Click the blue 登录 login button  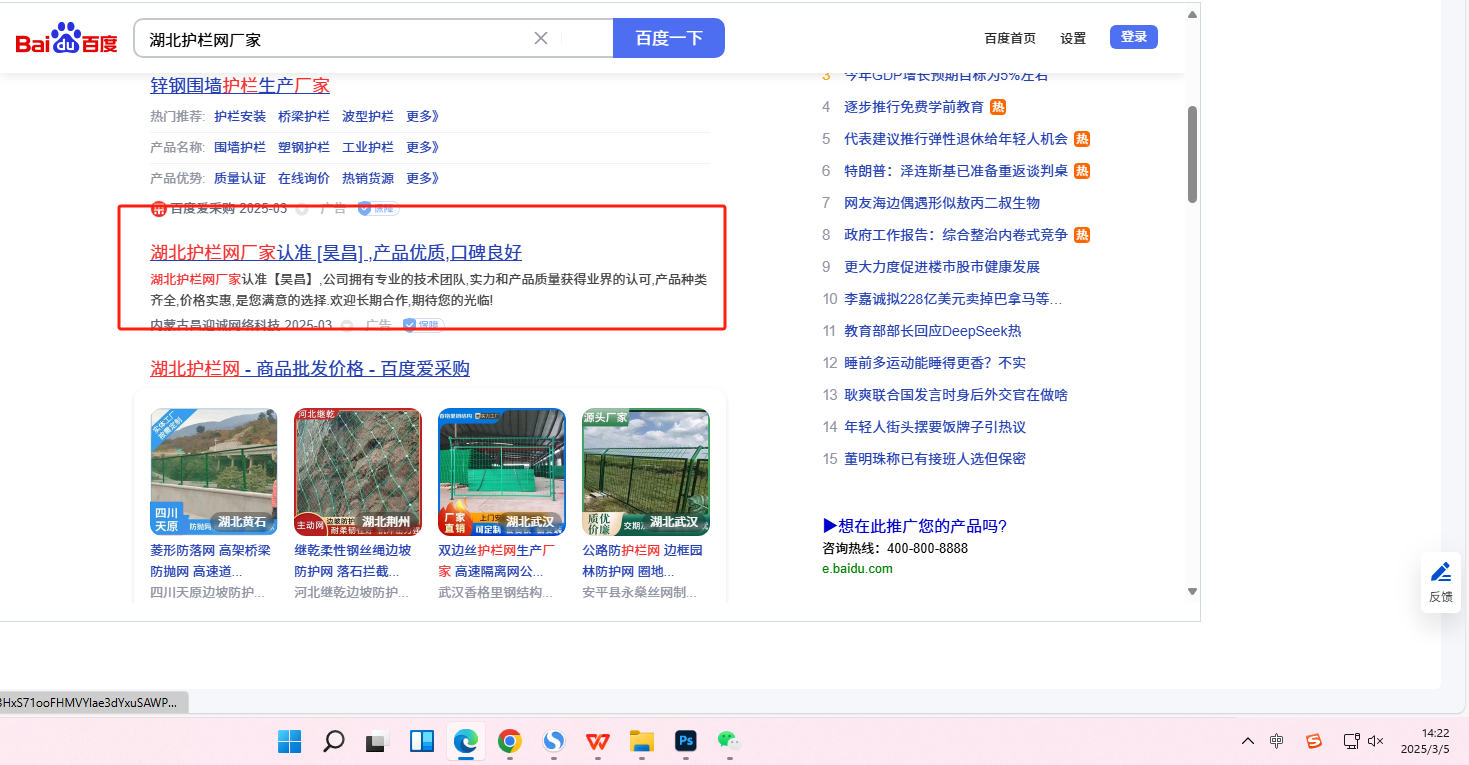[x=1133, y=37]
